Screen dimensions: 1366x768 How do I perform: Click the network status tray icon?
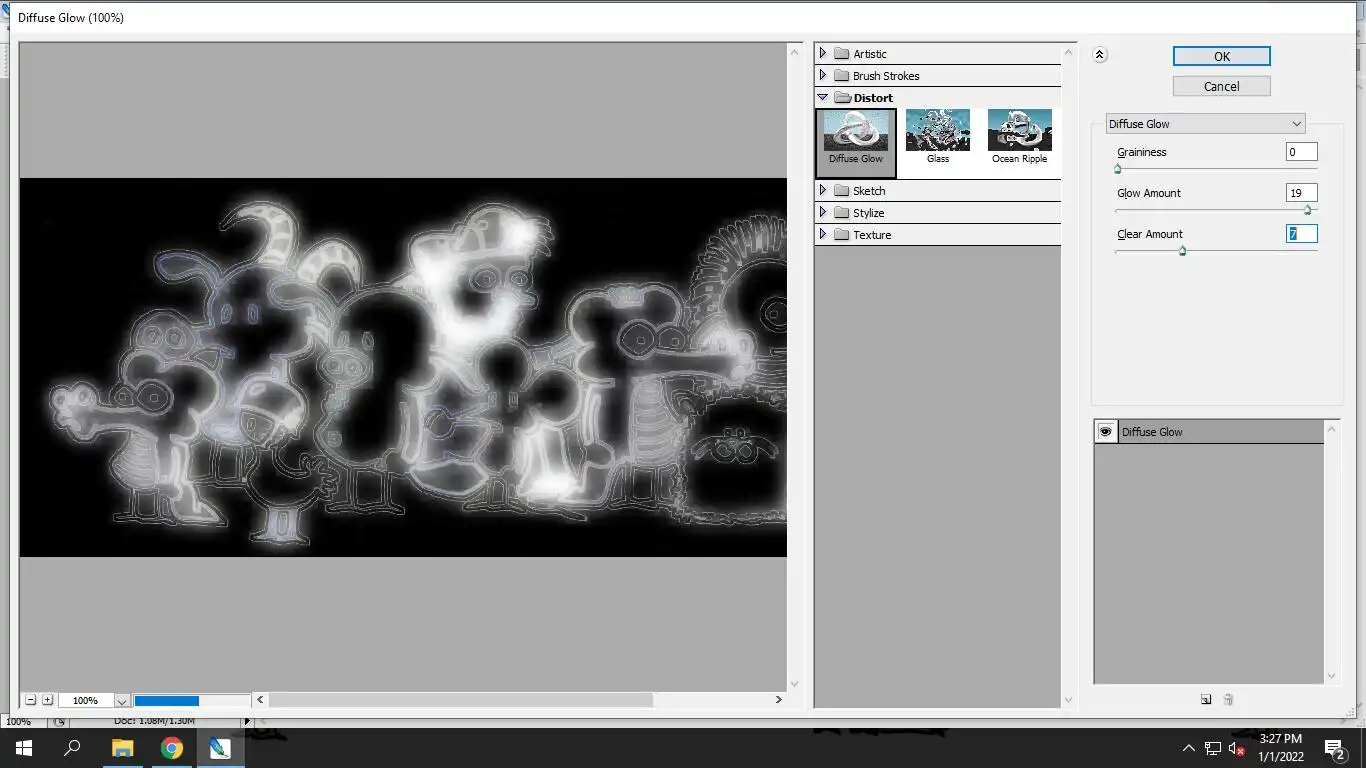[x=1213, y=748]
